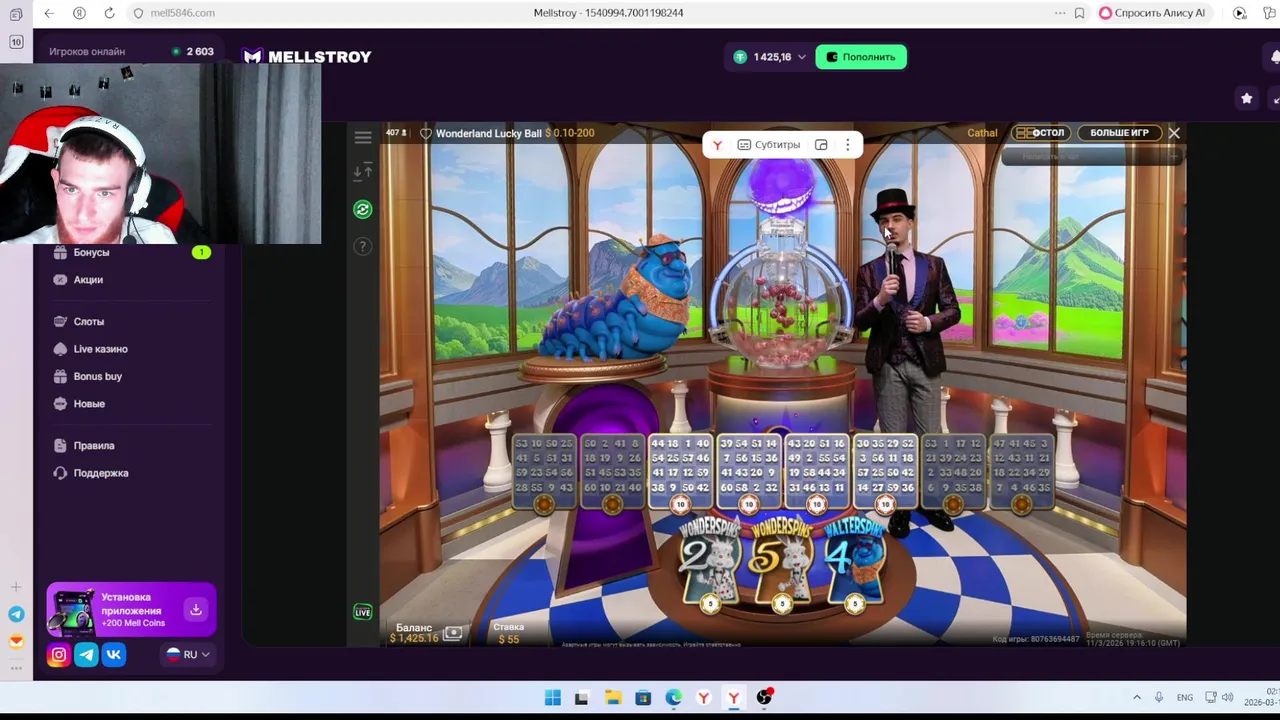Click the plus icon in browser side panel
Viewport: 1280px width, 720px height.
pos(16,587)
